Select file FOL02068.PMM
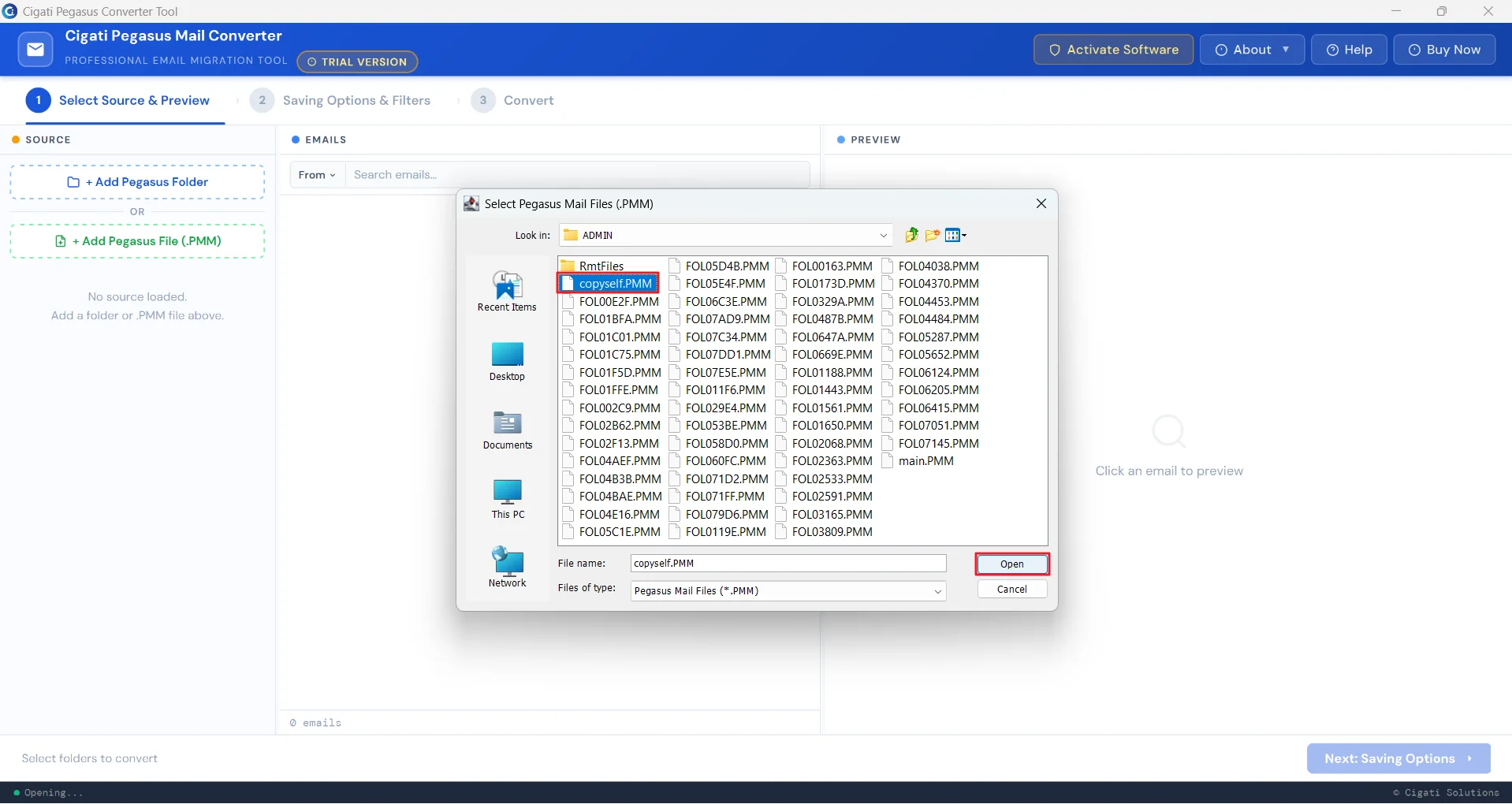The width and height of the screenshot is (1512, 804). pyautogui.click(x=825, y=444)
